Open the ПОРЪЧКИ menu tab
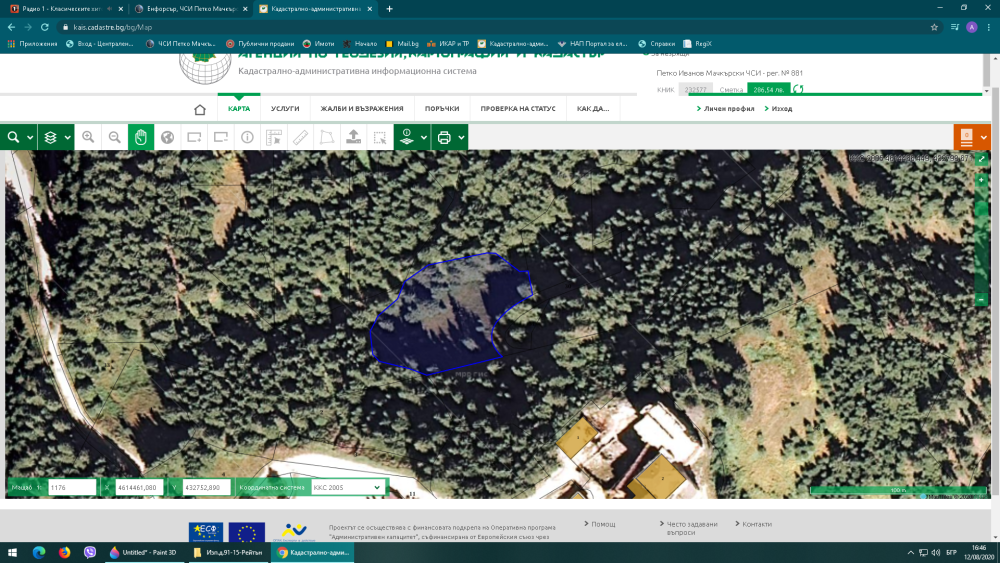 (x=441, y=108)
